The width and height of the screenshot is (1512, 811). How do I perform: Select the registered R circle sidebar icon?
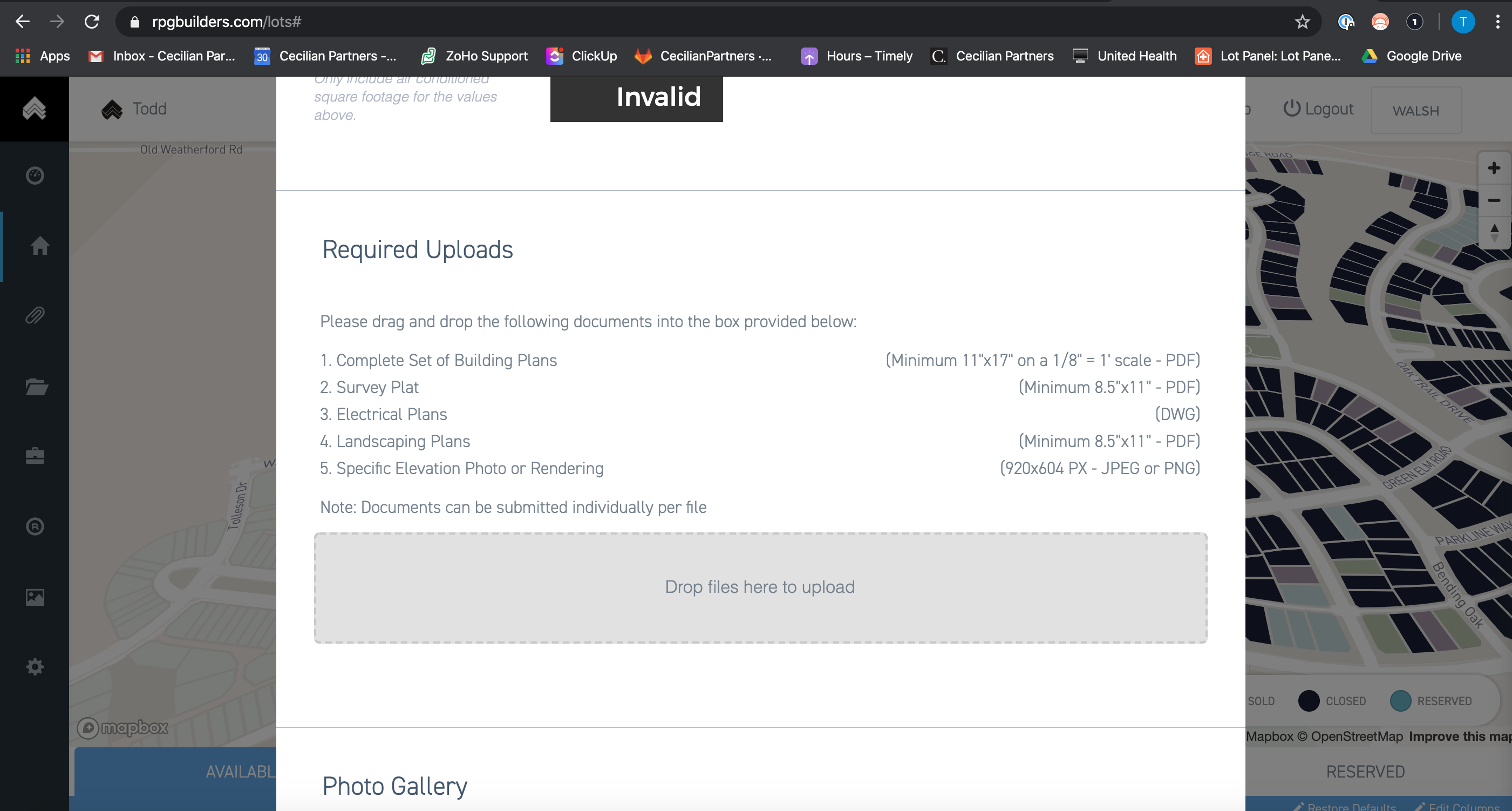(x=35, y=526)
